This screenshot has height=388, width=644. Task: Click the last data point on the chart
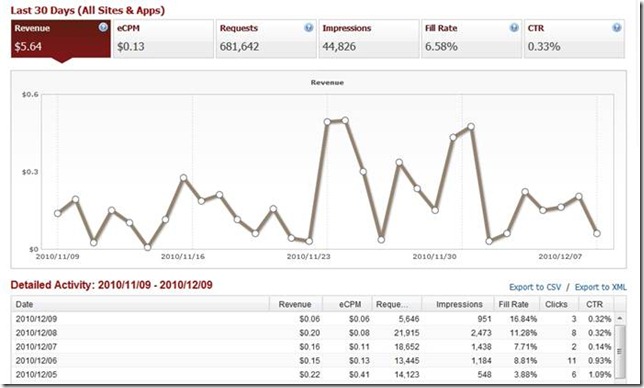click(597, 233)
